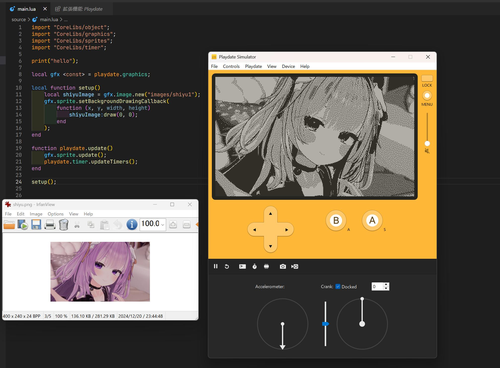Click the Paste clipboard icon in IrfanView

point(104,225)
